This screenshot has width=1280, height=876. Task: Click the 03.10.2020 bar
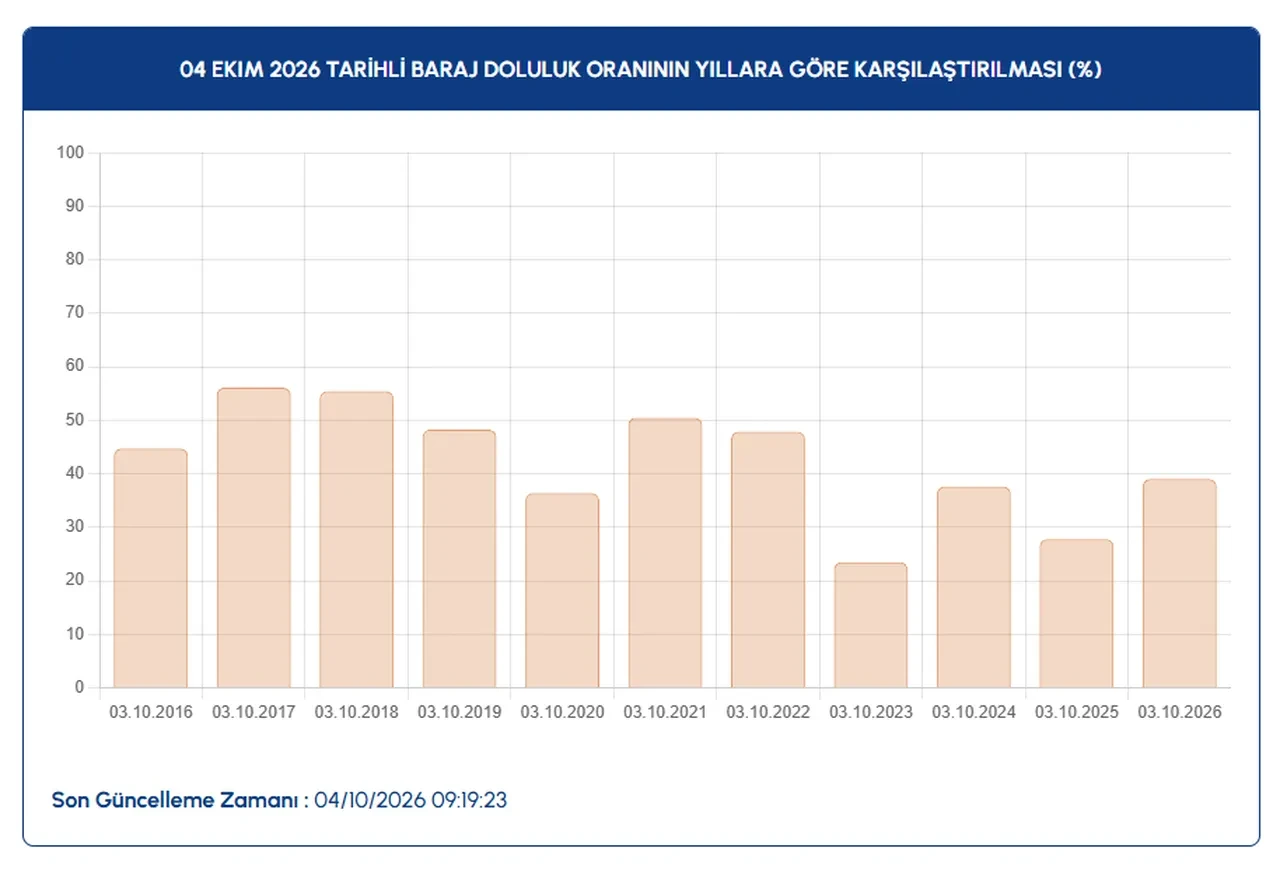562,591
